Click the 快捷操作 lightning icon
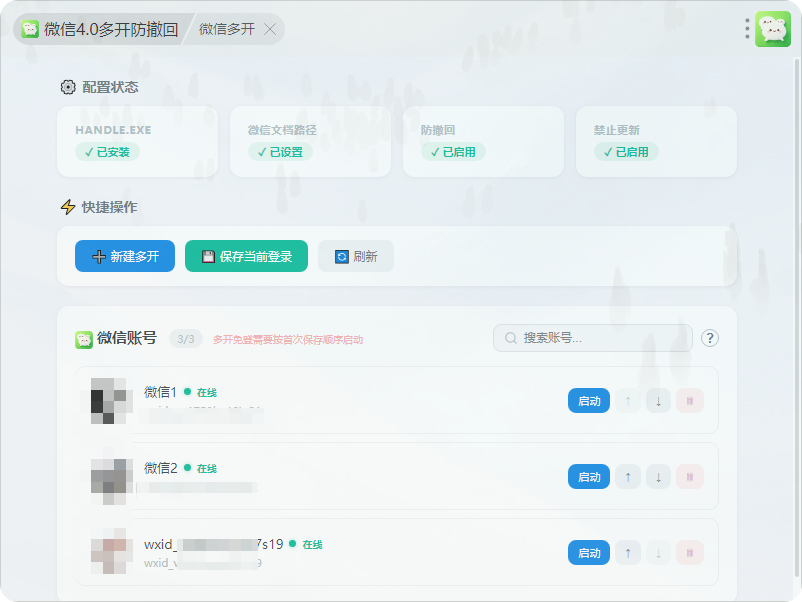The width and height of the screenshot is (802, 602). click(x=68, y=207)
